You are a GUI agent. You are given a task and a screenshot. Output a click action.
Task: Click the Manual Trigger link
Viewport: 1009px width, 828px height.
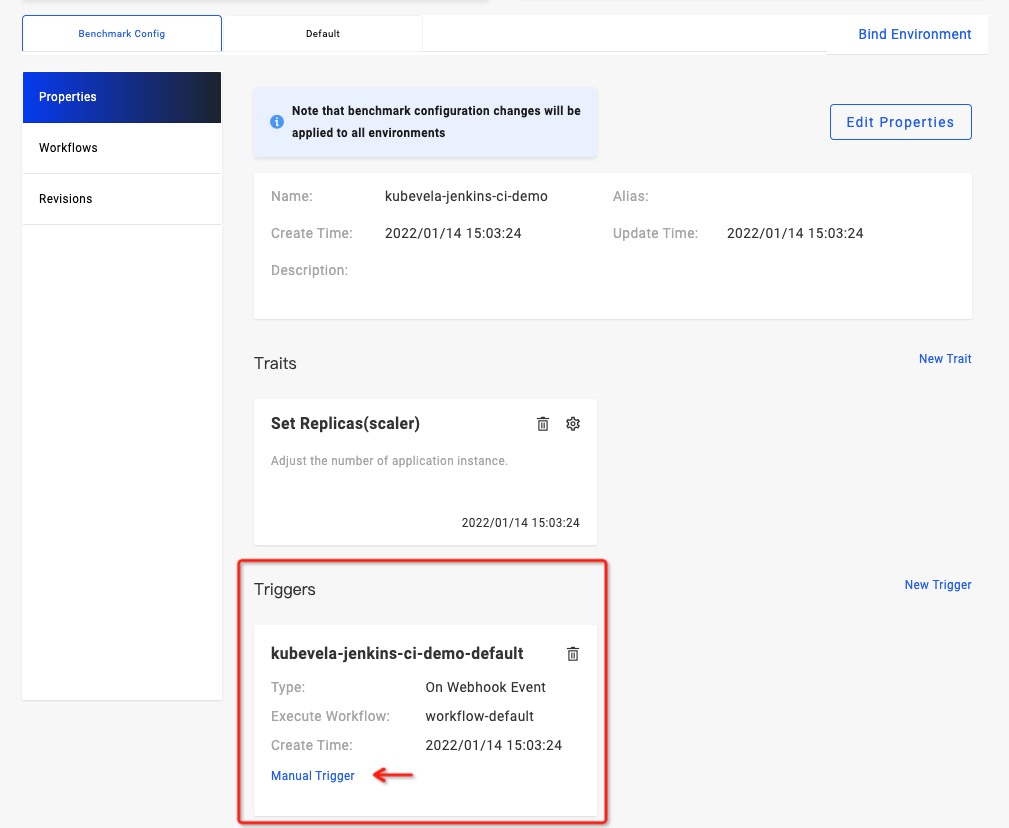(x=313, y=776)
